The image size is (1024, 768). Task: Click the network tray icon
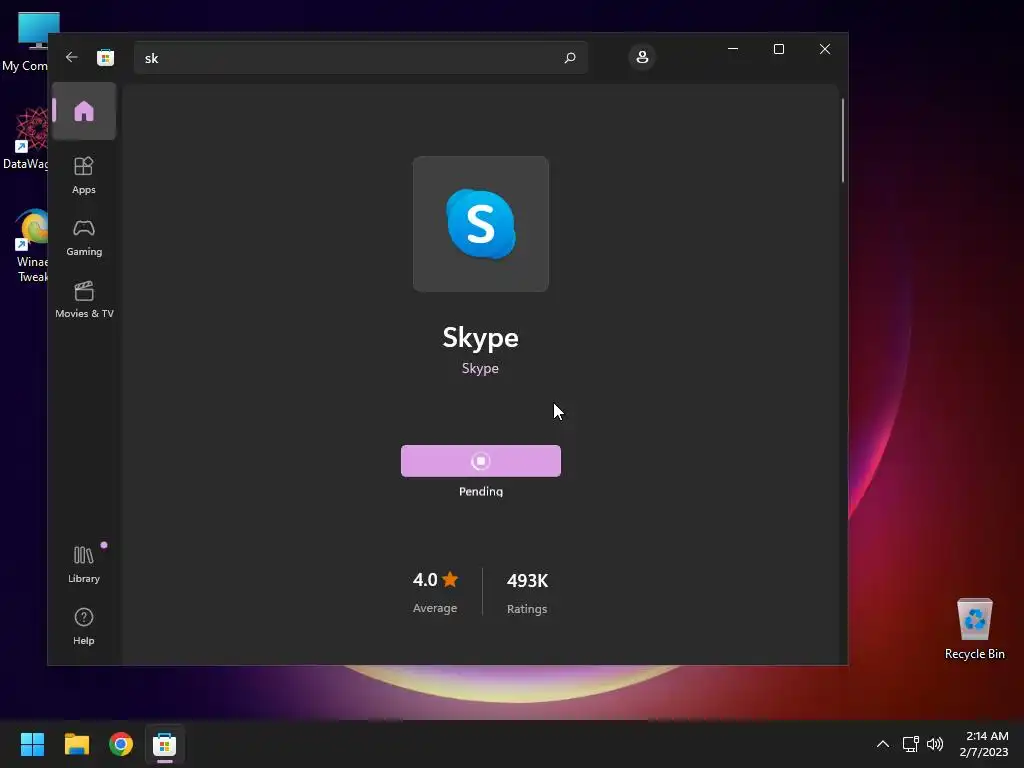(910, 744)
